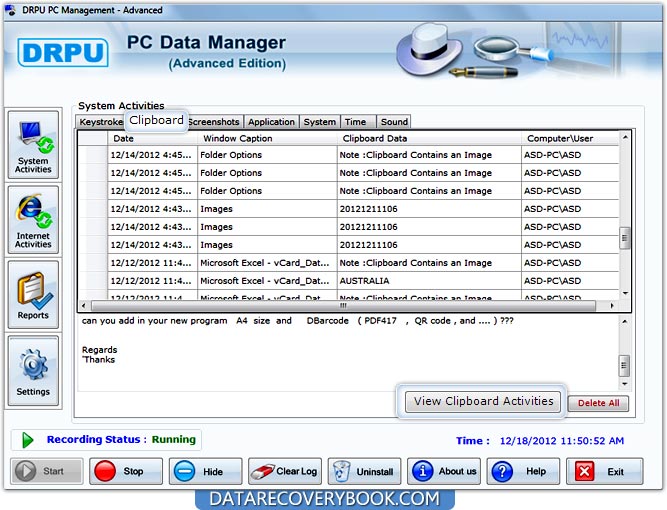This screenshot has width=667, height=510.
Task: Click the title bar application icon
Action: click(10, 10)
